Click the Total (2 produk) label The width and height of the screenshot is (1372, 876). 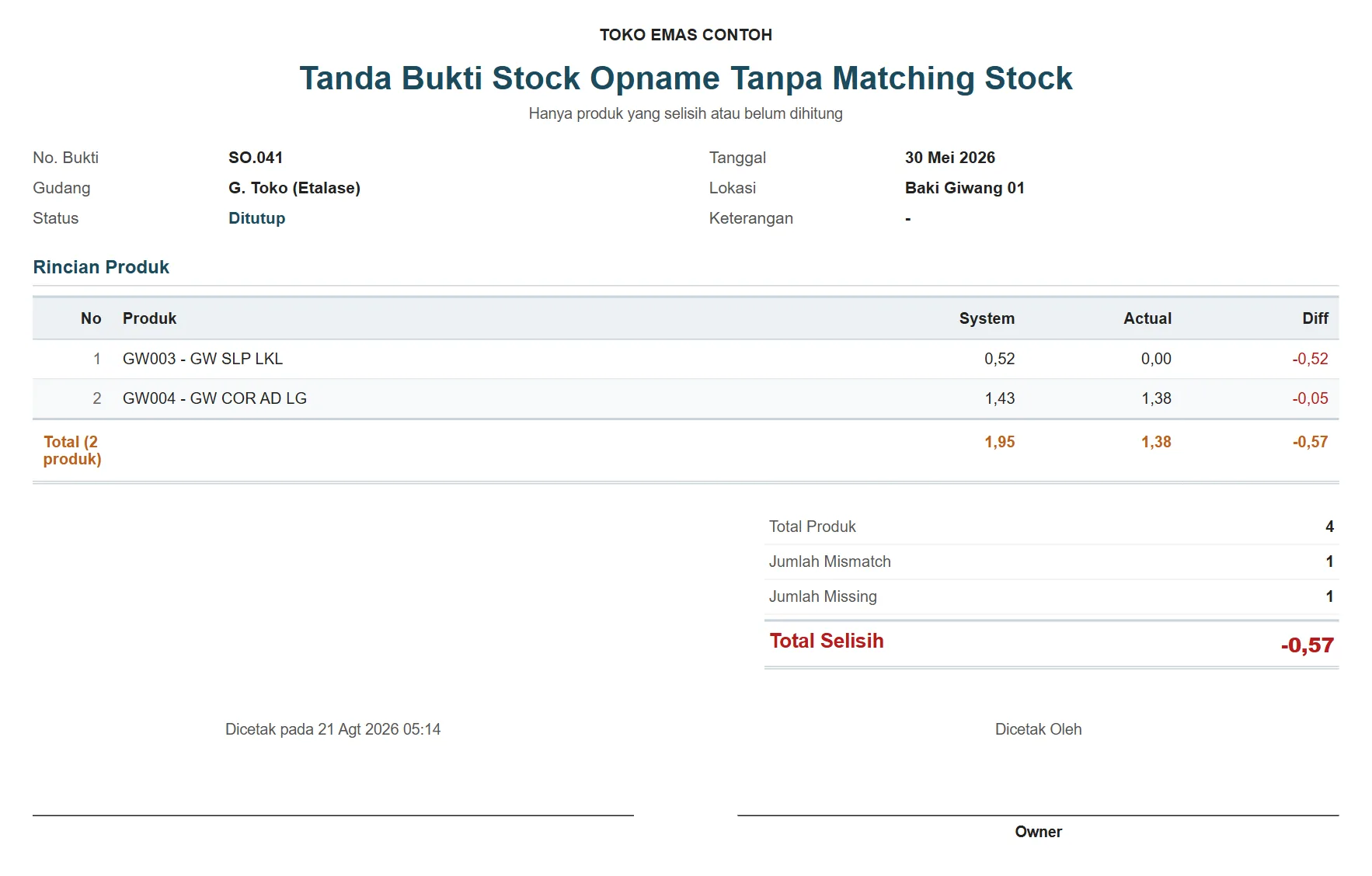[x=71, y=450]
